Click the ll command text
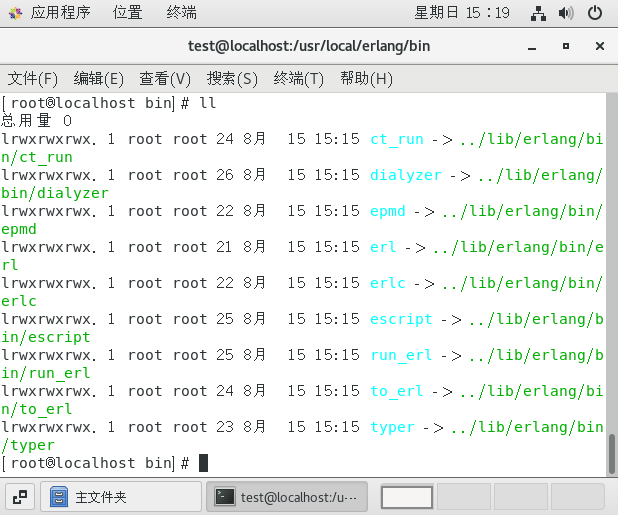 [208, 103]
